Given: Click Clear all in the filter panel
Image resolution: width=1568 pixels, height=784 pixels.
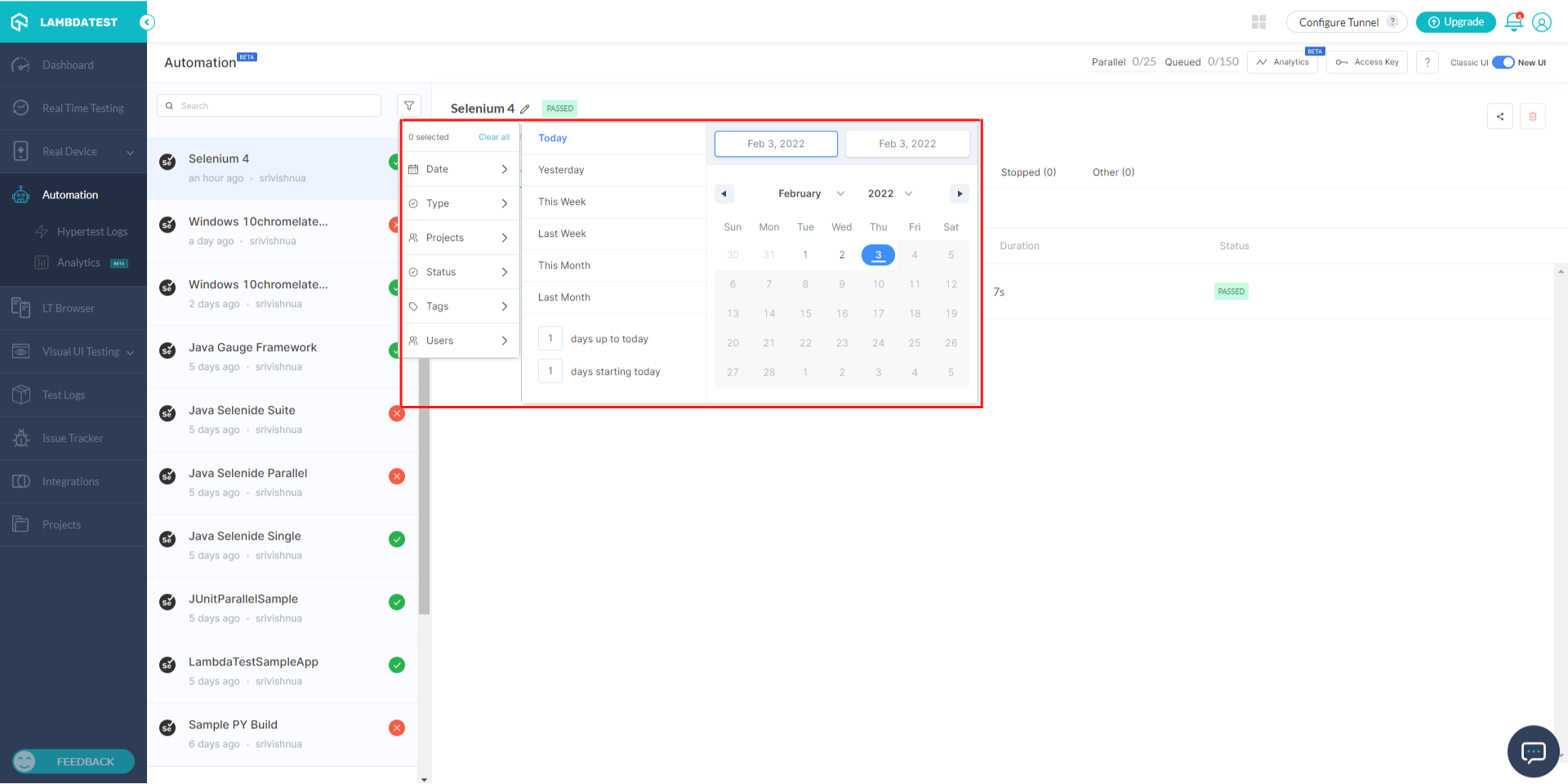Looking at the screenshot, I should [494, 137].
